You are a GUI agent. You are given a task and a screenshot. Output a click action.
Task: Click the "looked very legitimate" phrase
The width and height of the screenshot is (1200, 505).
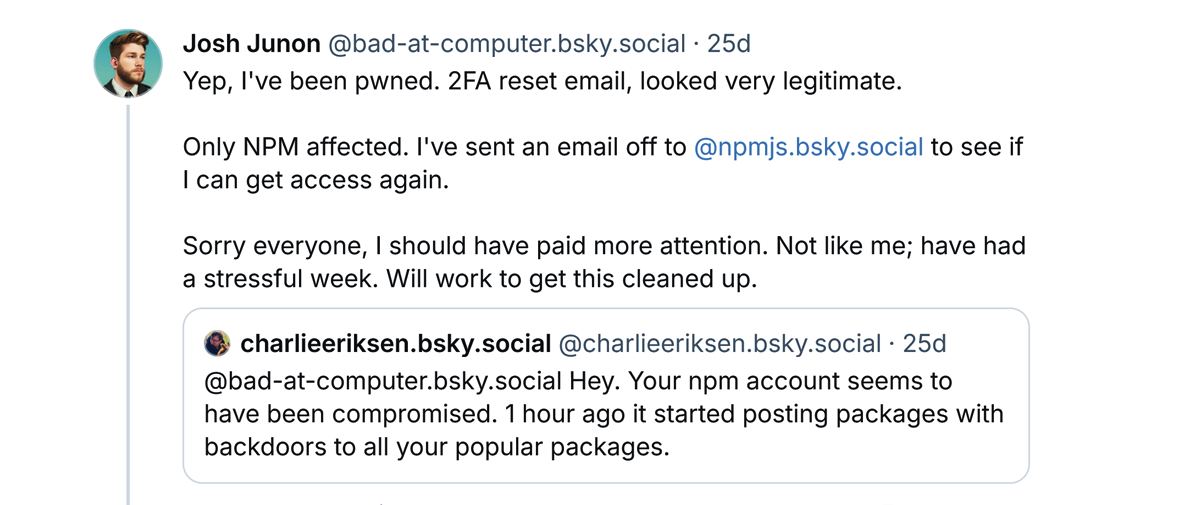click(771, 81)
